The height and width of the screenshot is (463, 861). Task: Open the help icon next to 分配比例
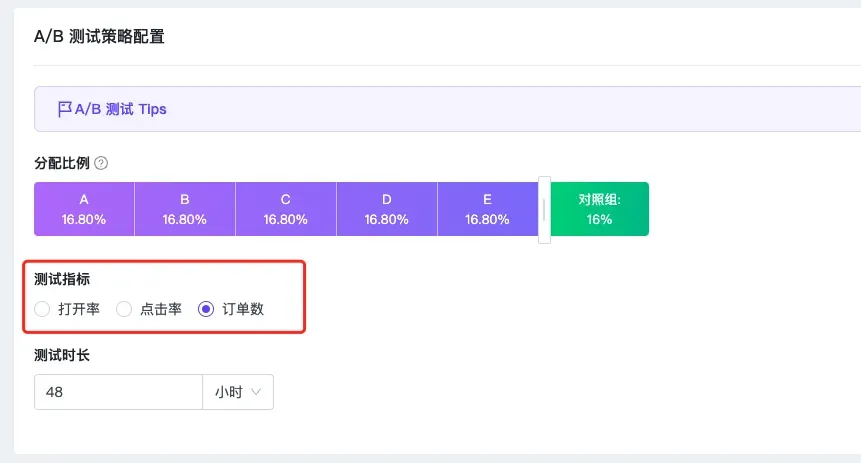click(101, 163)
